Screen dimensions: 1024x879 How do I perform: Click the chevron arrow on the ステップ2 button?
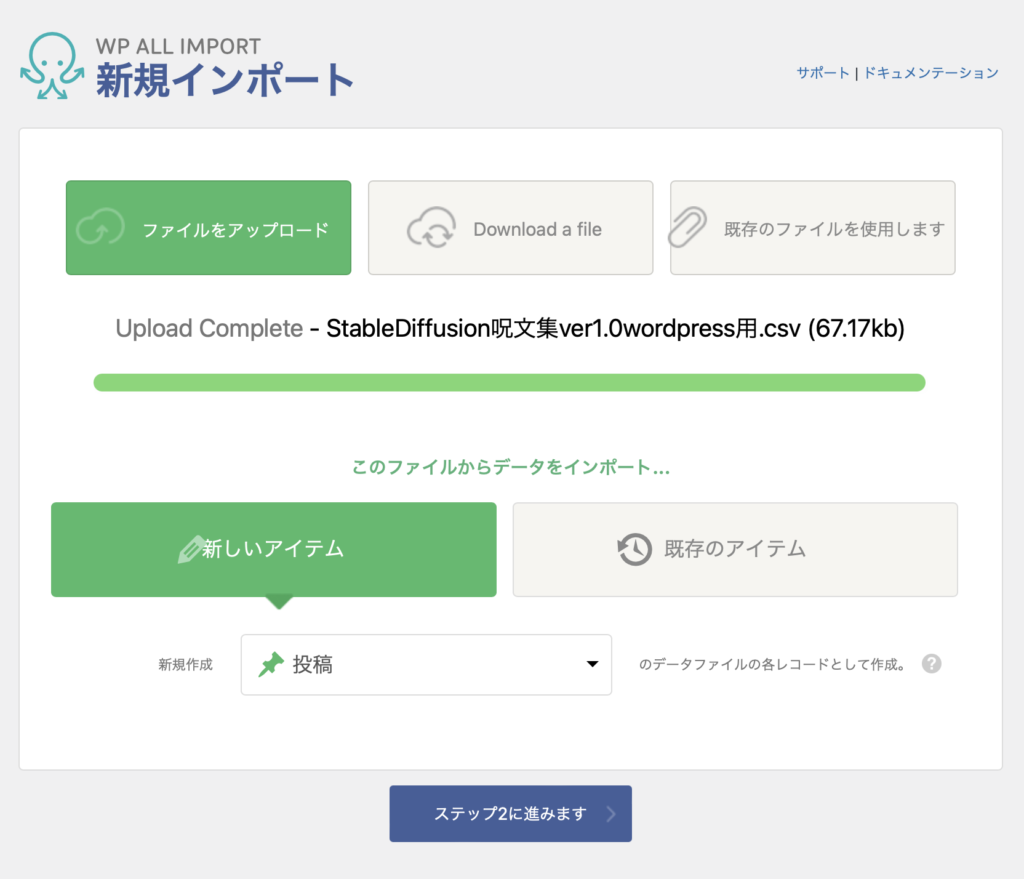[x=611, y=813]
